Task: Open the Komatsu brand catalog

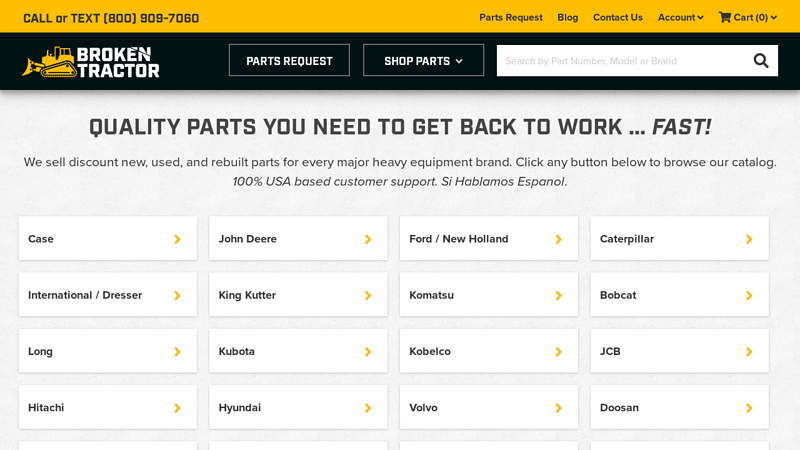Action: pos(488,296)
